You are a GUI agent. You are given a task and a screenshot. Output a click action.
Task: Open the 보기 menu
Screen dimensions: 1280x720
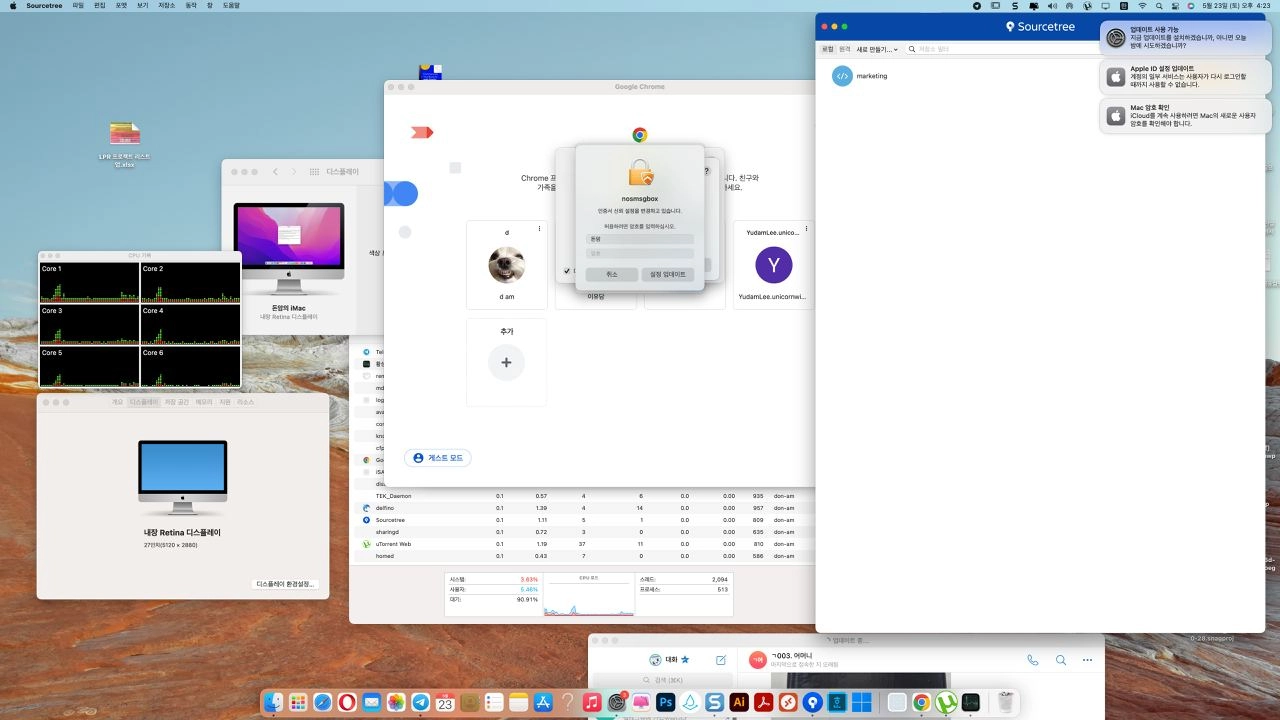(x=143, y=6)
